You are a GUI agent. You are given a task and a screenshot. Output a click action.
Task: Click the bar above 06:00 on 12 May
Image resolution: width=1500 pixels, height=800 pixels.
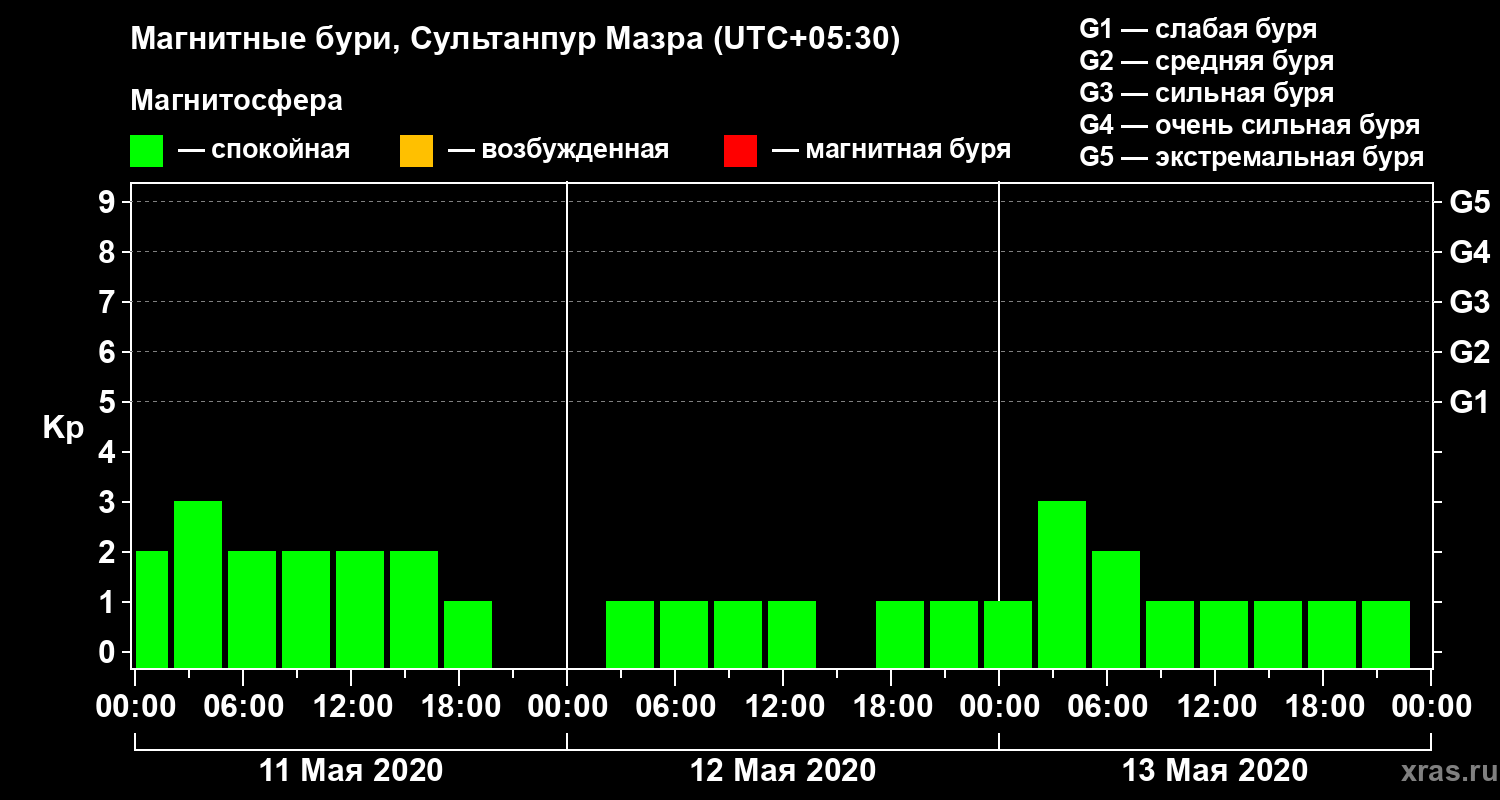point(684,634)
